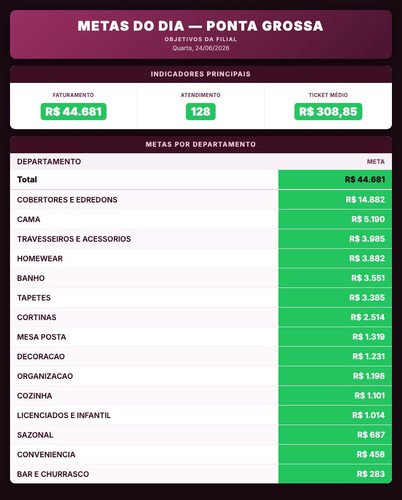Select the Metas por Departamento header
The image size is (402, 500).
click(x=201, y=144)
